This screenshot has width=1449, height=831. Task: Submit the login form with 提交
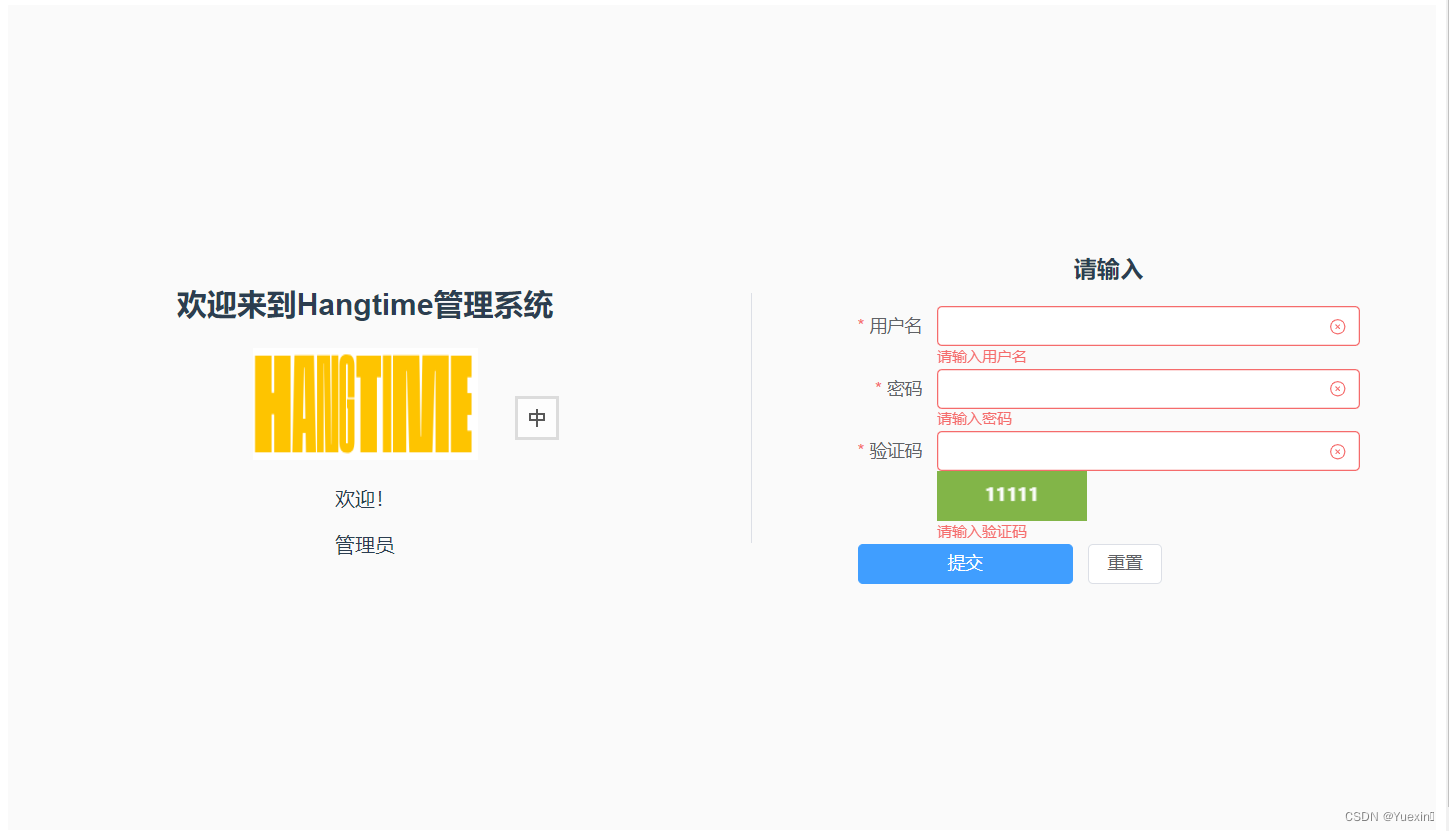coord(965,564)
